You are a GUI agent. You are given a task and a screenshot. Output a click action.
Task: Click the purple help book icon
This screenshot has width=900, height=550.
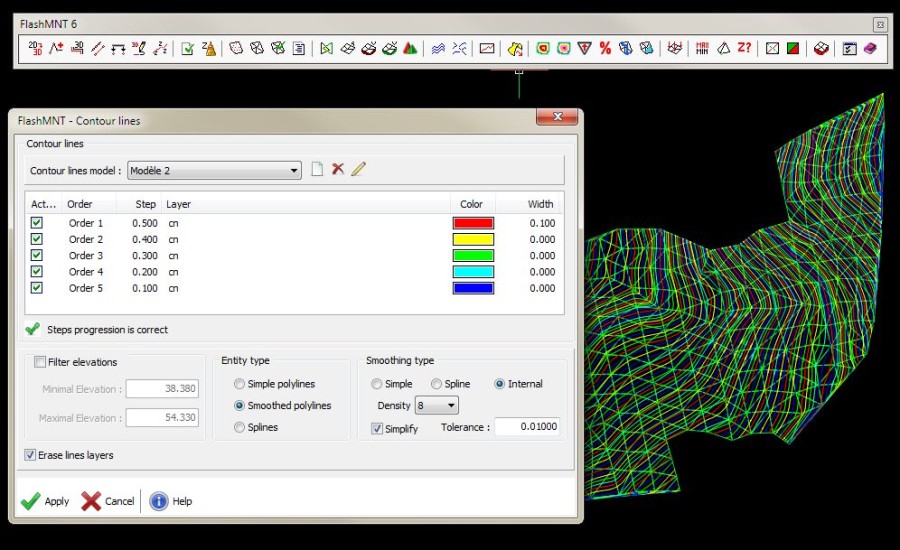pyautogui.click(x=870, y=48)
